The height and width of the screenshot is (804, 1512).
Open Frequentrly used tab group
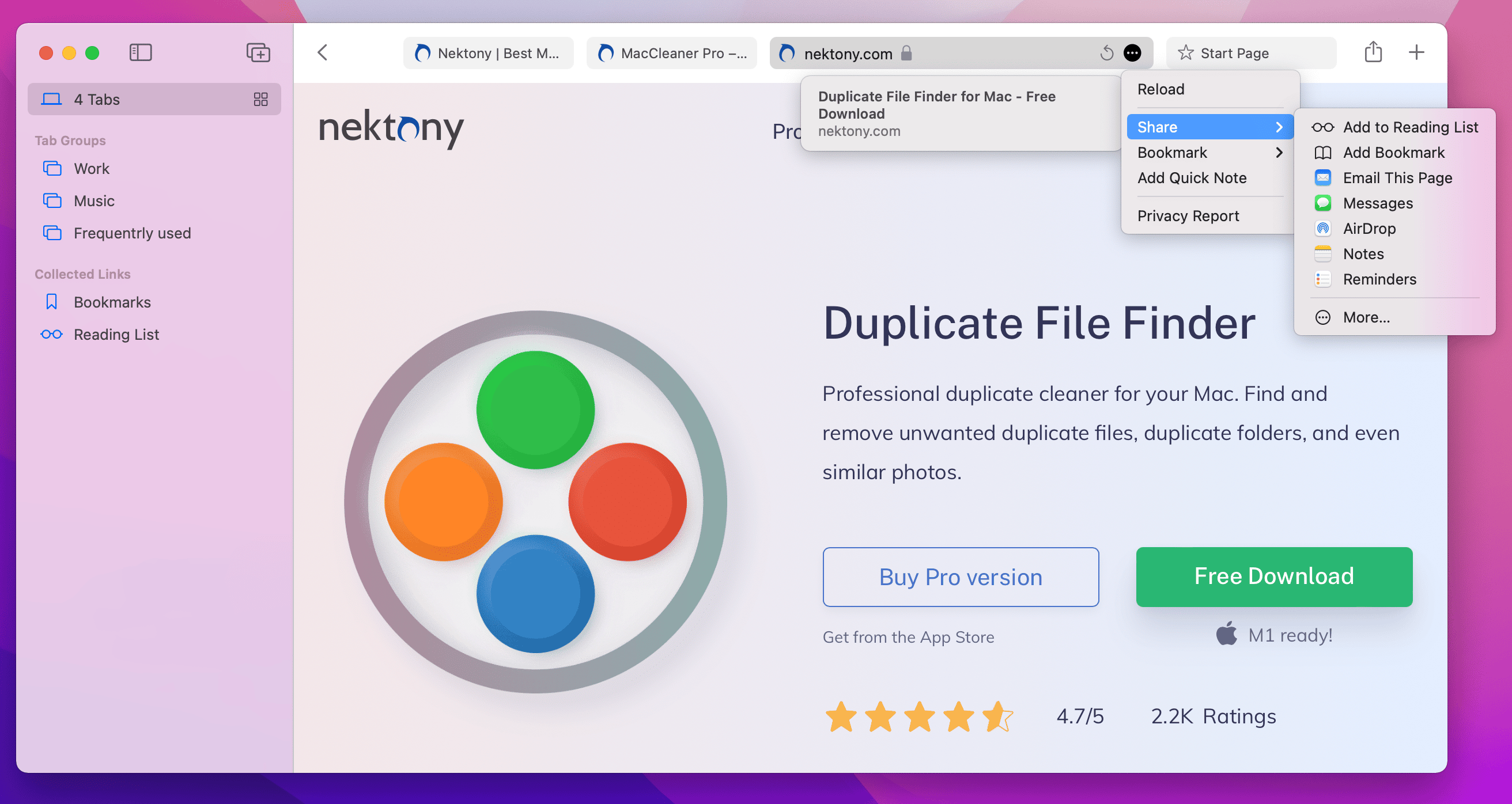[x=154, y=233]
